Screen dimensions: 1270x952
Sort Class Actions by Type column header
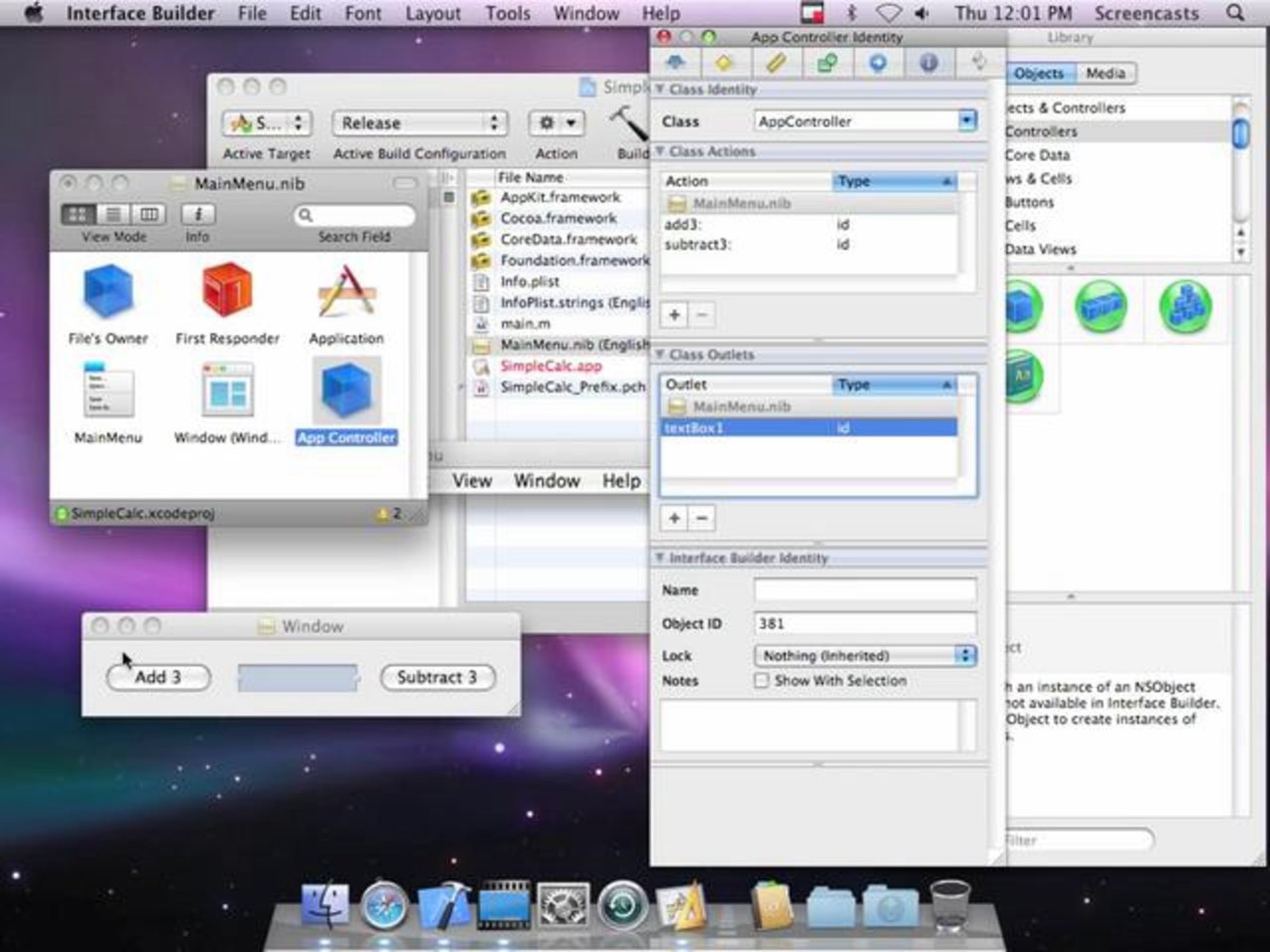(893, 181)
